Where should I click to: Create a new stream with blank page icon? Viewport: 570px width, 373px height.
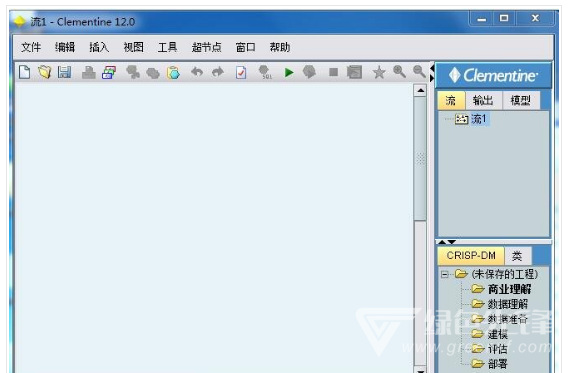24,72
